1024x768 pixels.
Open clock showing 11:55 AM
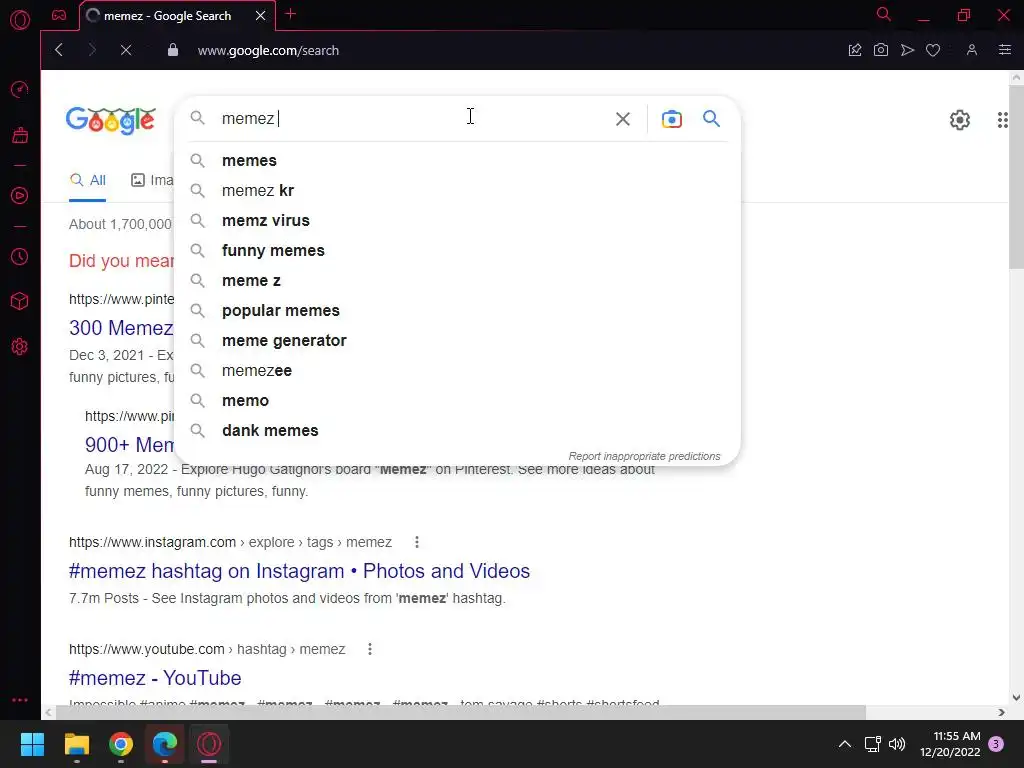click(950, 744)
